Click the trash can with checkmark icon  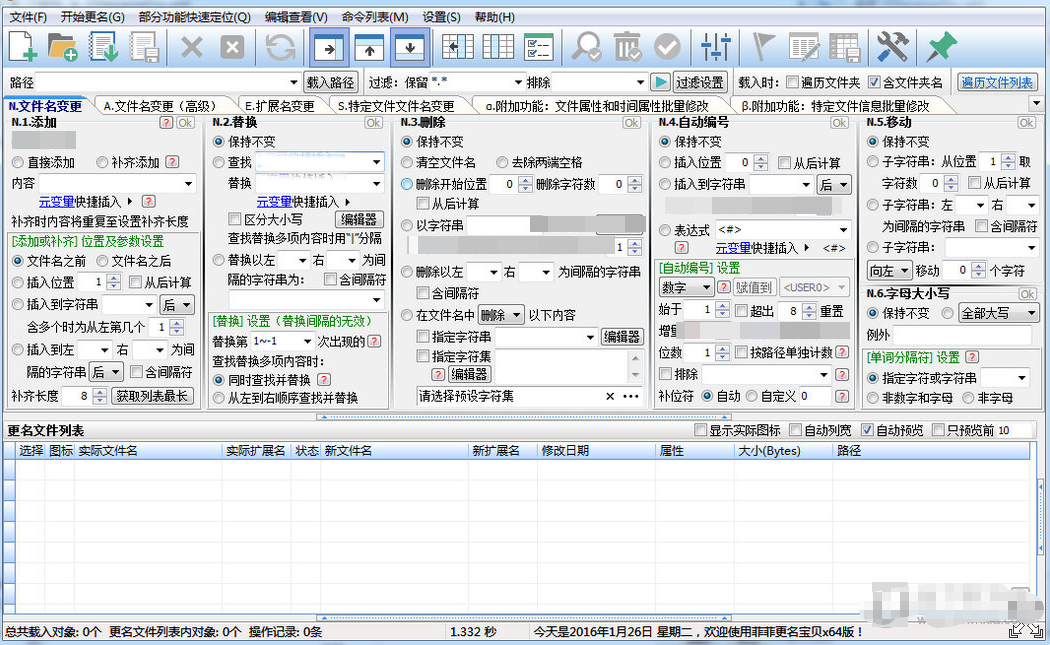627,47
